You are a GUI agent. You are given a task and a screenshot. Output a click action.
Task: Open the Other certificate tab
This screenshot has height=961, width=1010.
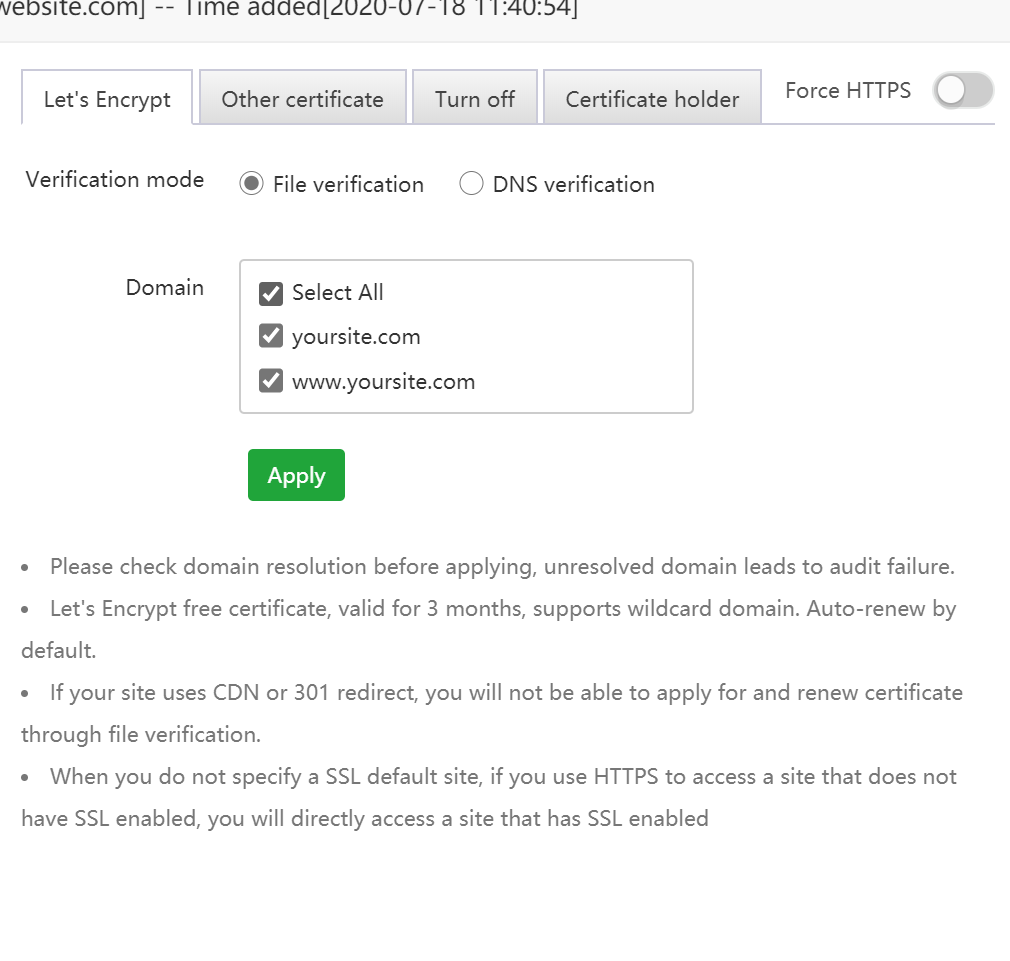[302, 99]
